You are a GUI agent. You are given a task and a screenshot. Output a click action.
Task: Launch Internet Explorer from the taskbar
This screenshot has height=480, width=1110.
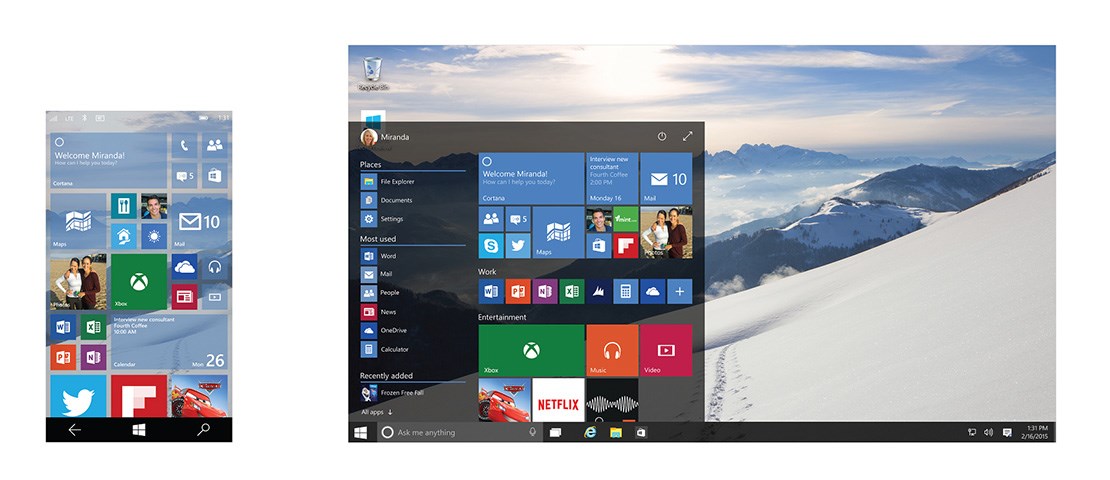(590, 433)
